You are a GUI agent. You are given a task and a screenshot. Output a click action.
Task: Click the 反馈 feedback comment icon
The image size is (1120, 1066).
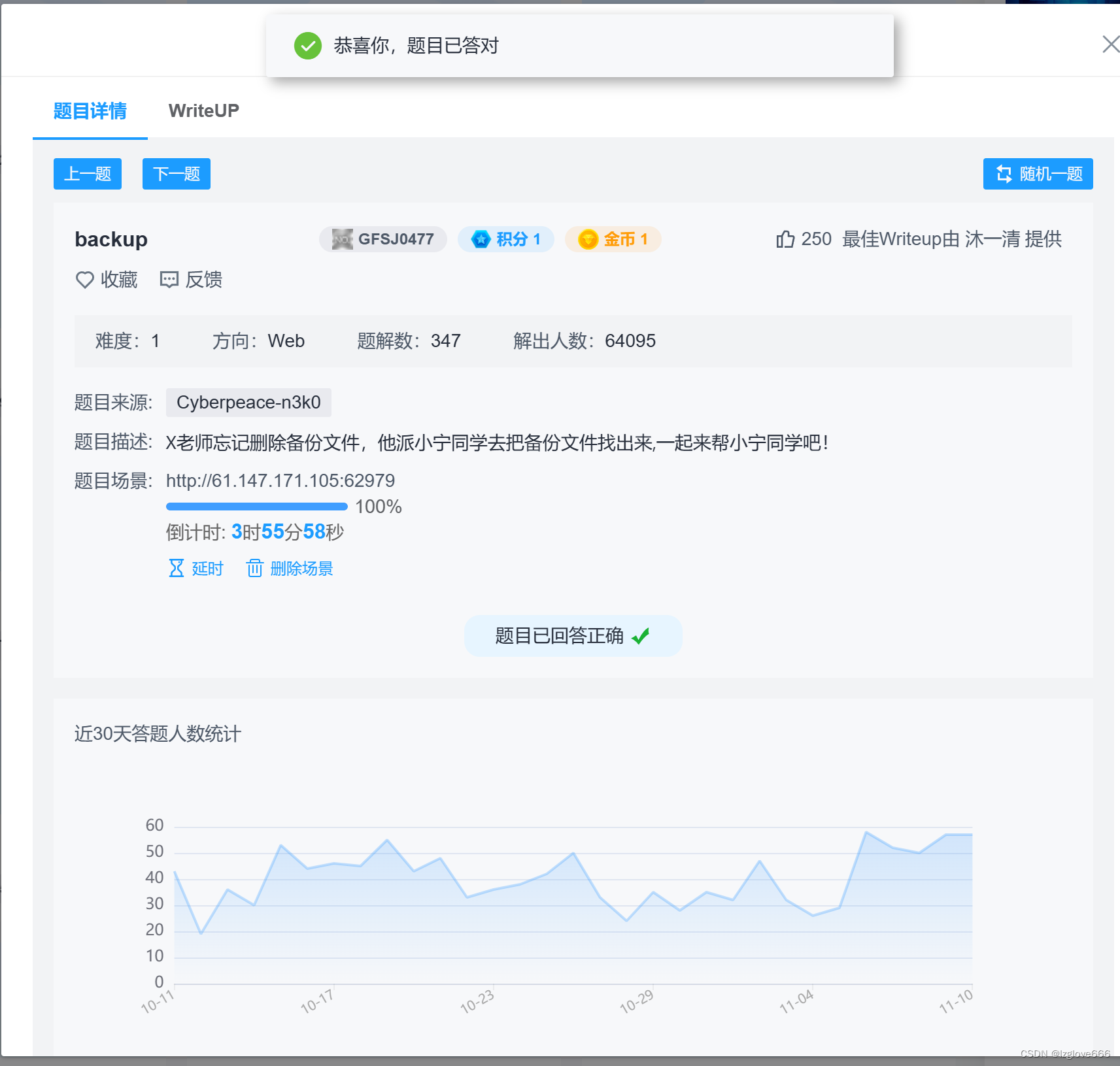click(x=169, y=280)
